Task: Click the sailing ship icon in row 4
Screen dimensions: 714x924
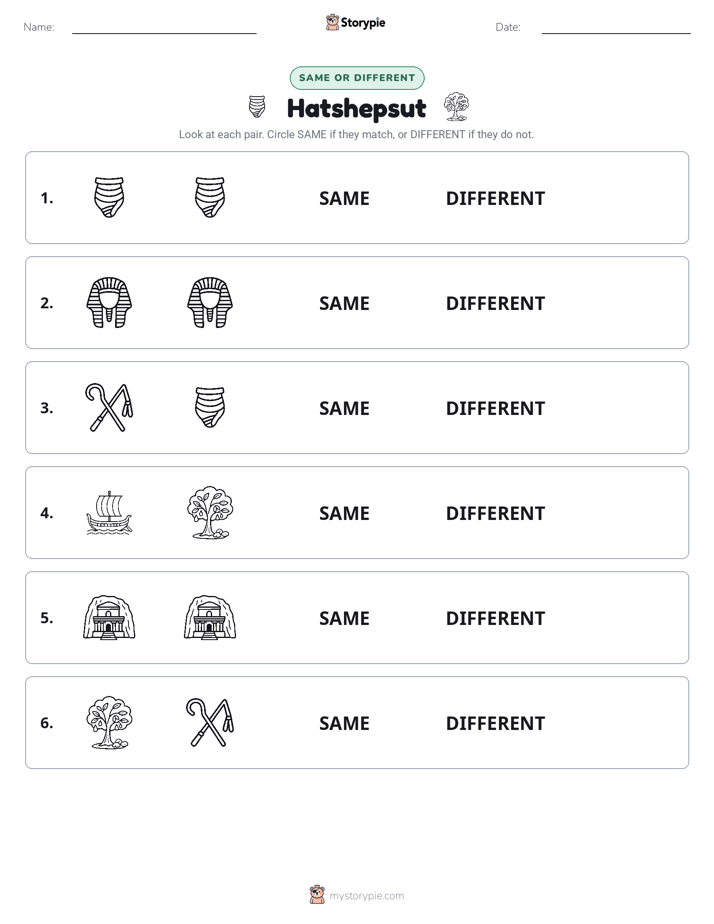Action: 109,513
